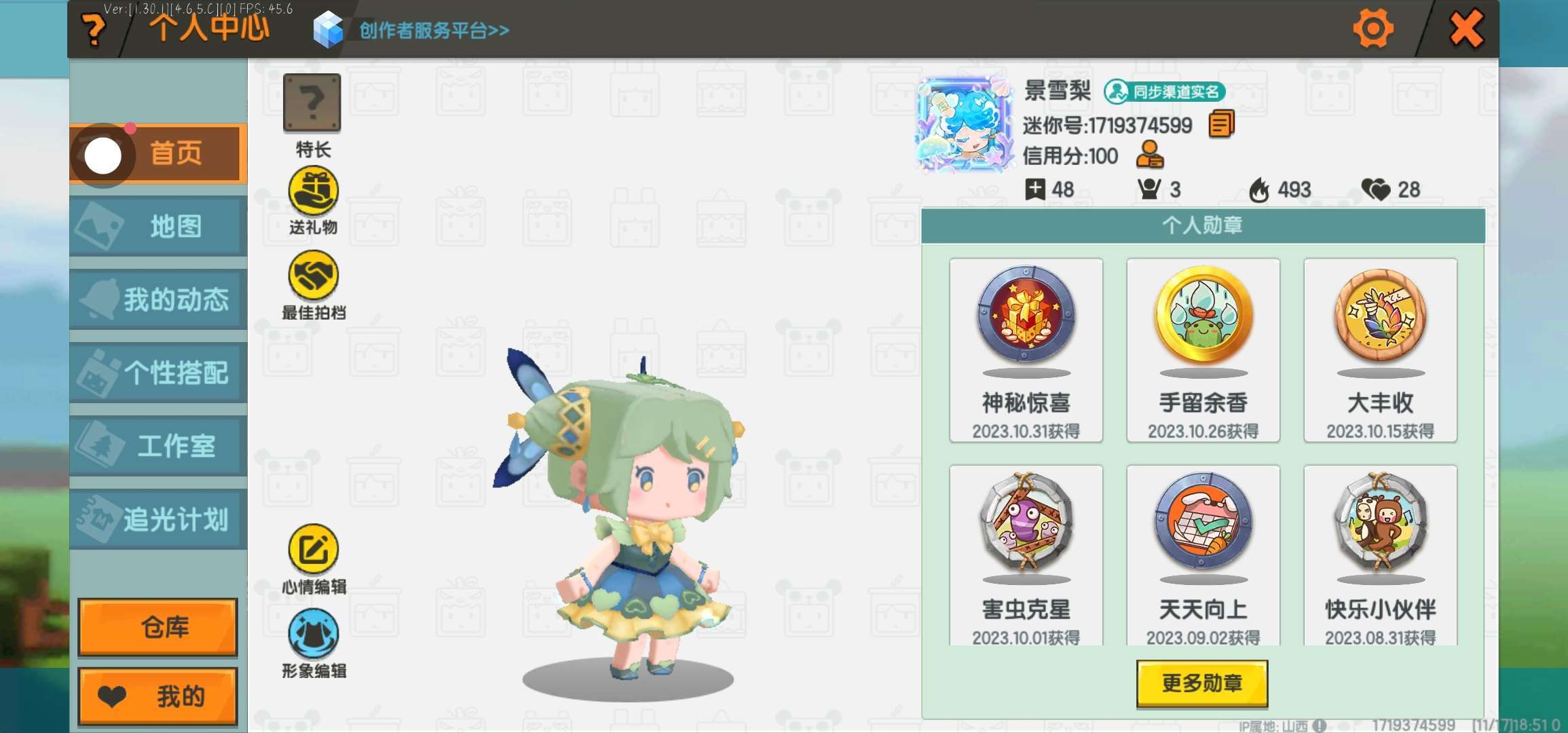Copy the 迷你号 ID with the copy icon
This screenshot has height=733, width=1568.
pyautogui.click(x=1221, y=124)
